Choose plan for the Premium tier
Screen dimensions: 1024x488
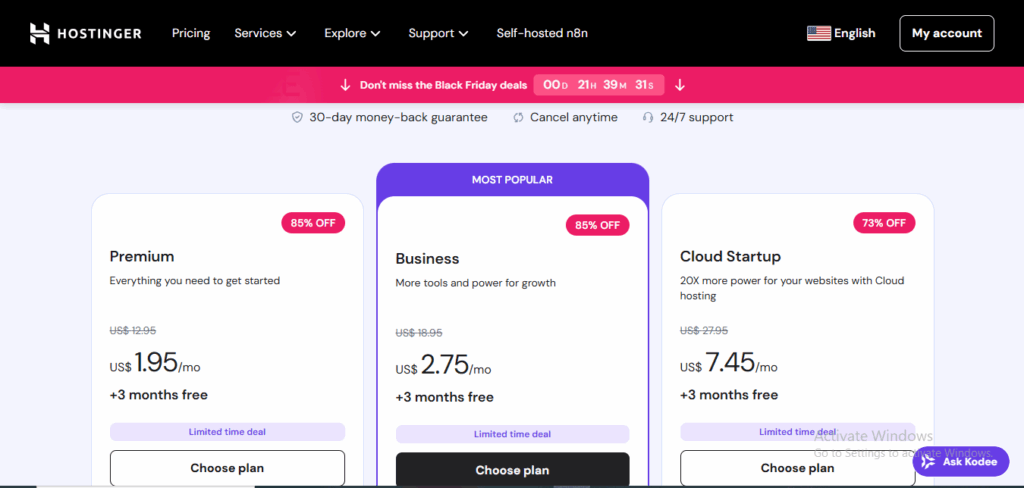227,468
